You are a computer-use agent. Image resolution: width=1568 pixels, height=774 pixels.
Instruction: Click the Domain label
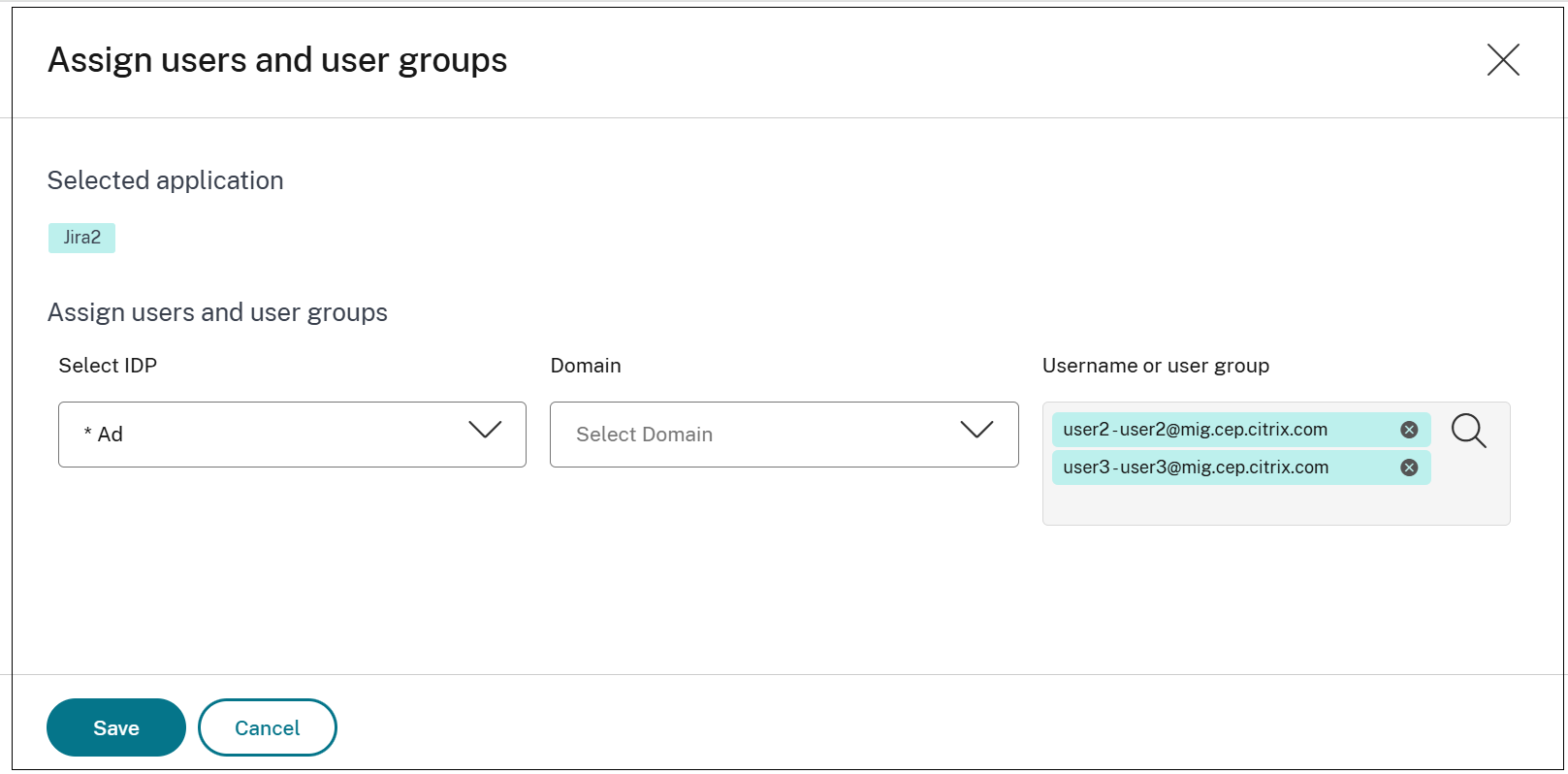coord(586,366)
